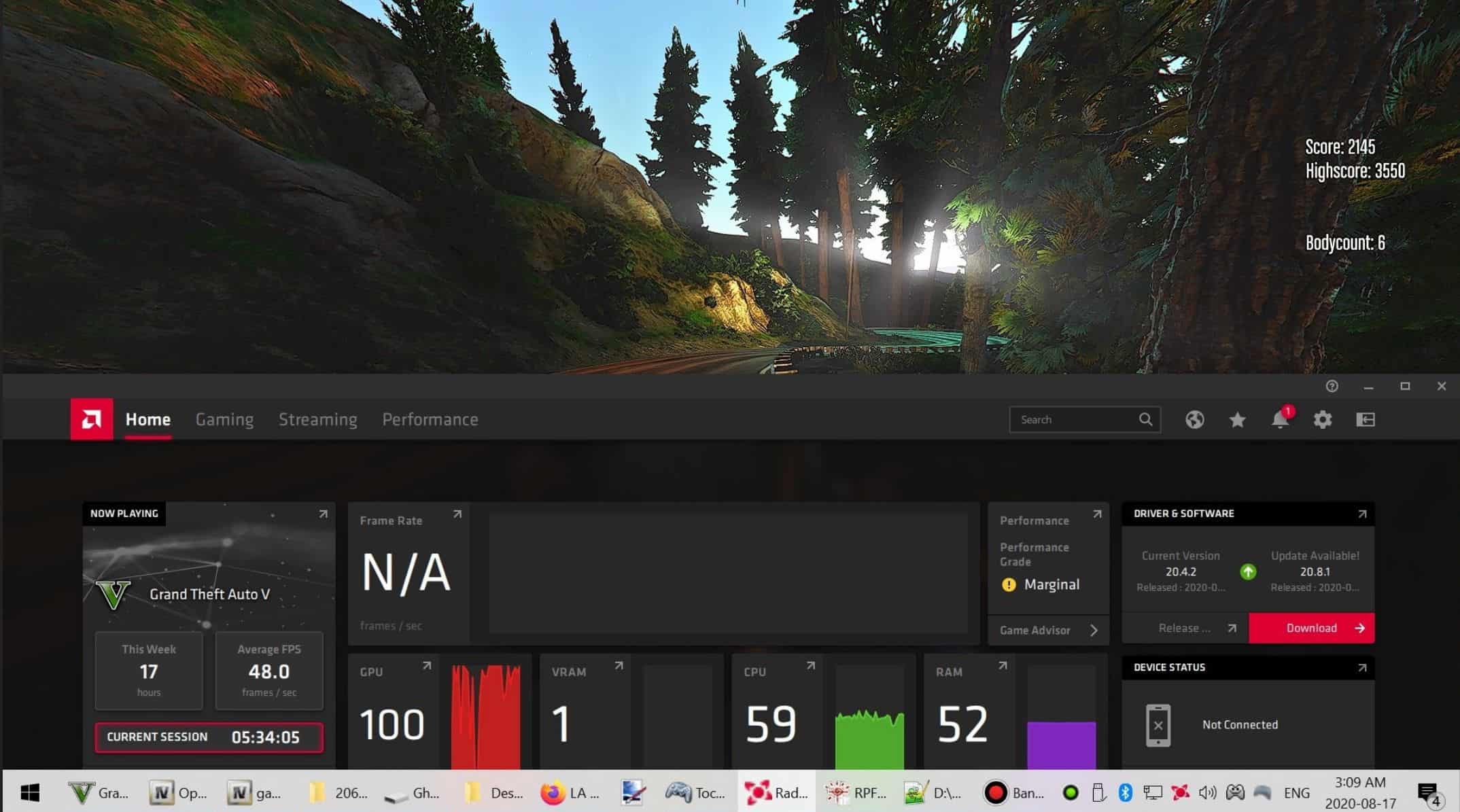Open the settings gear icon

[1322, 420]
